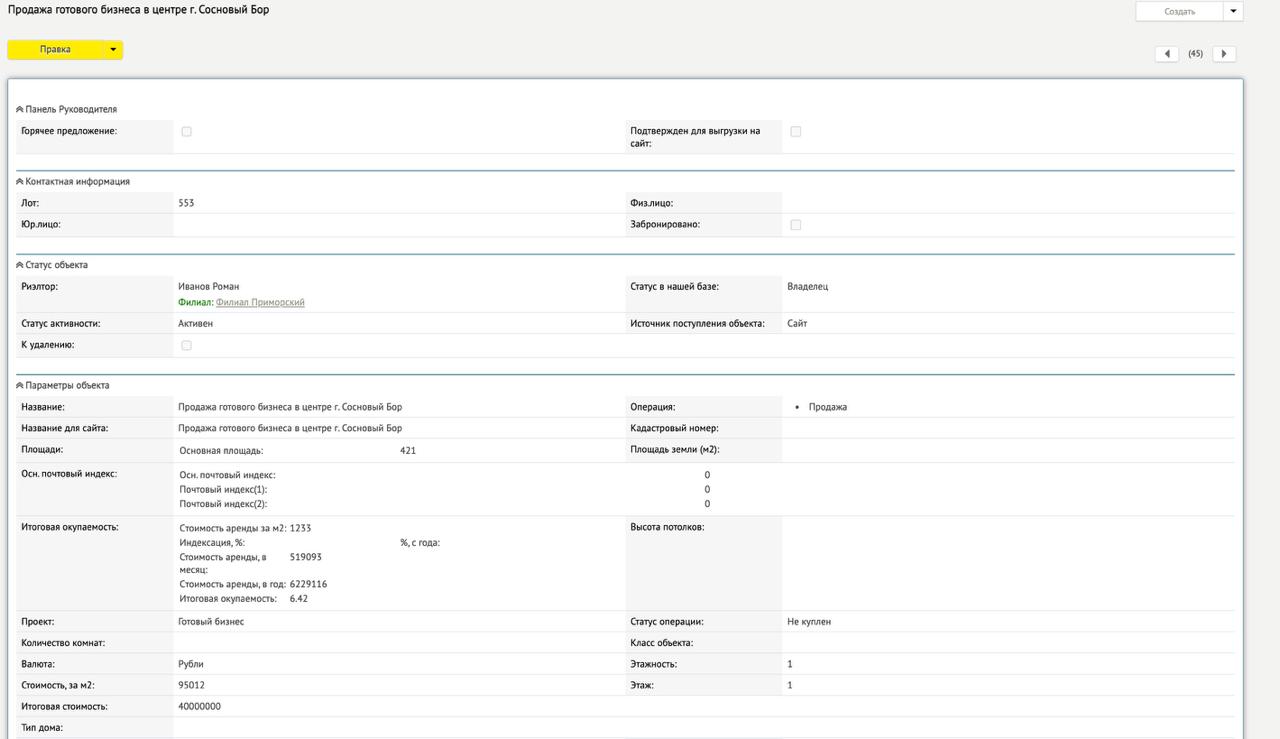
Task: Collapse the Контактная информация section
Action: (x=20, y=182)
